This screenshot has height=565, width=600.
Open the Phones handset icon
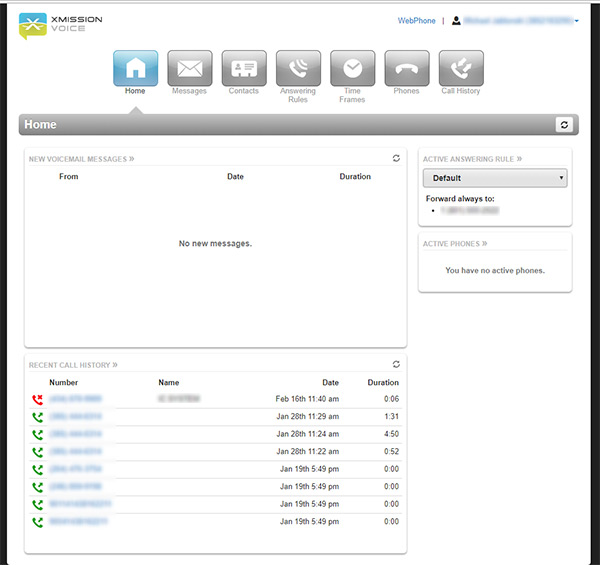pos(407,68)
